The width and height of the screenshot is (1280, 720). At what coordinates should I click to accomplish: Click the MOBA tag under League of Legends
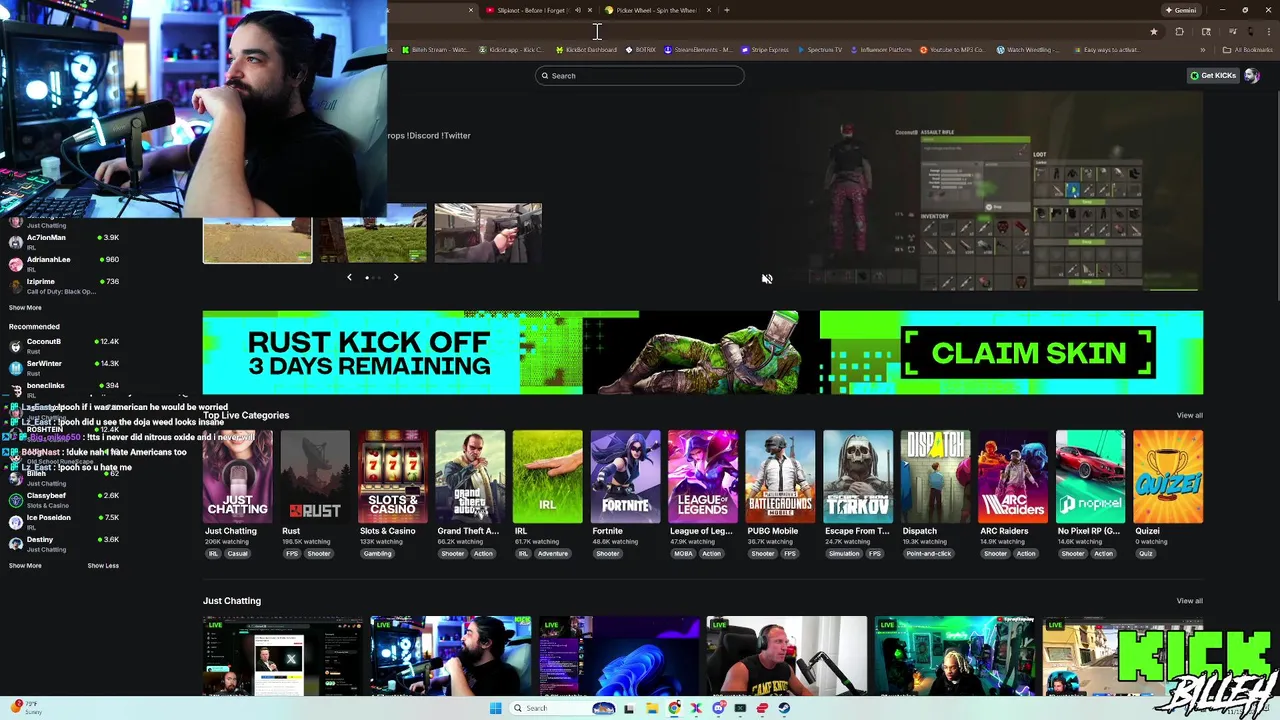tap(683, 554)
